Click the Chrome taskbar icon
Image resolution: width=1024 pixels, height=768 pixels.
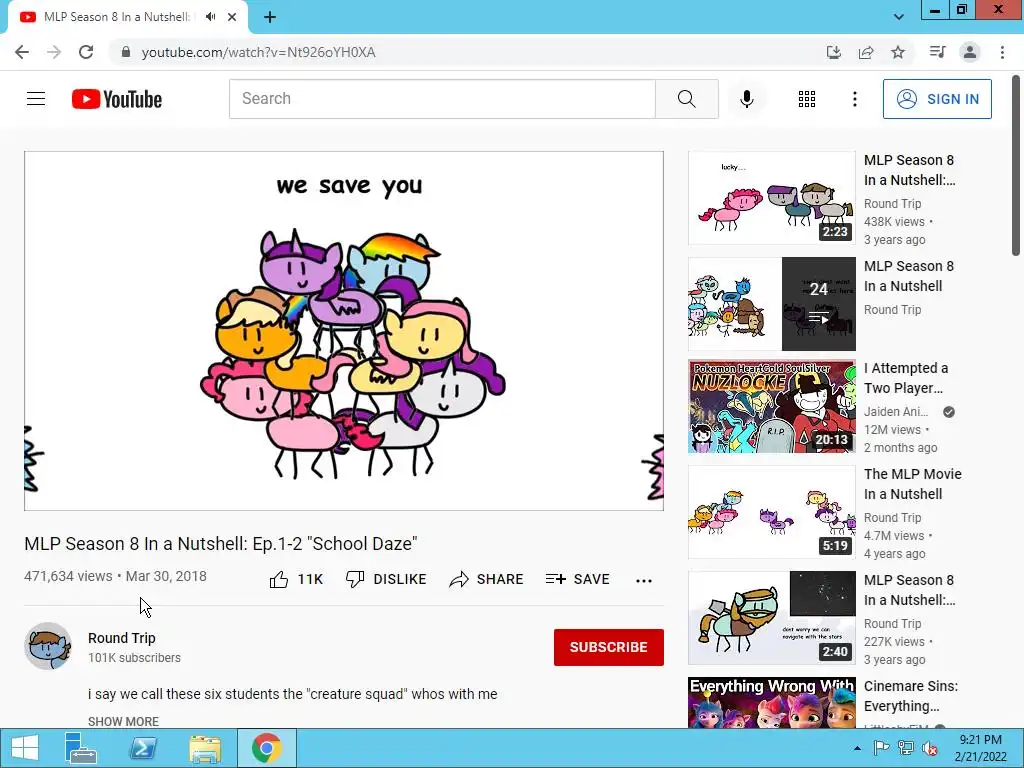click(266, 748)
